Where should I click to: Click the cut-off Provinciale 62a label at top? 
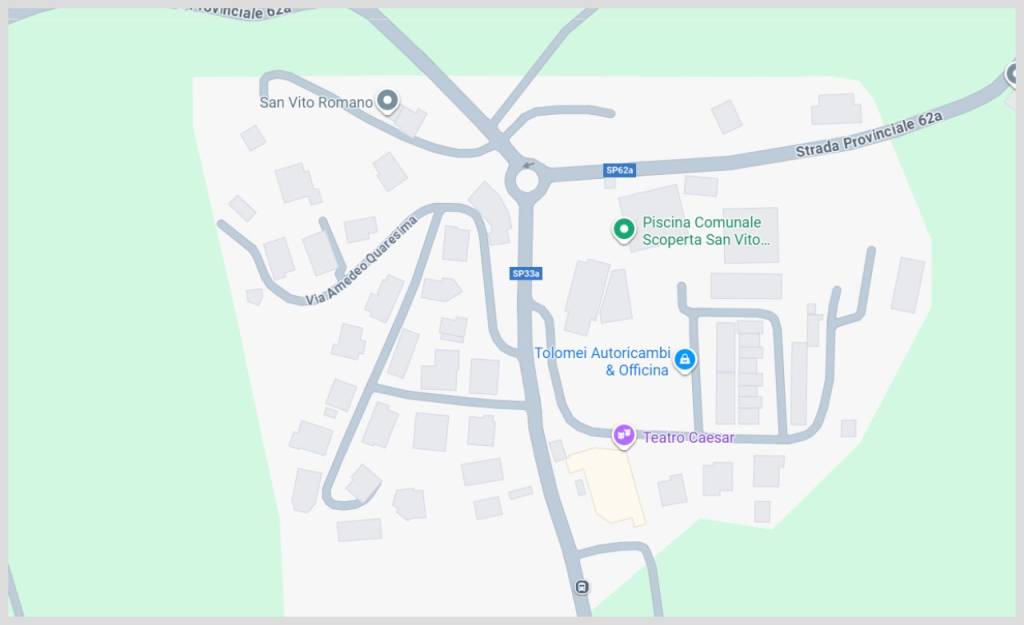click(240, 12)
